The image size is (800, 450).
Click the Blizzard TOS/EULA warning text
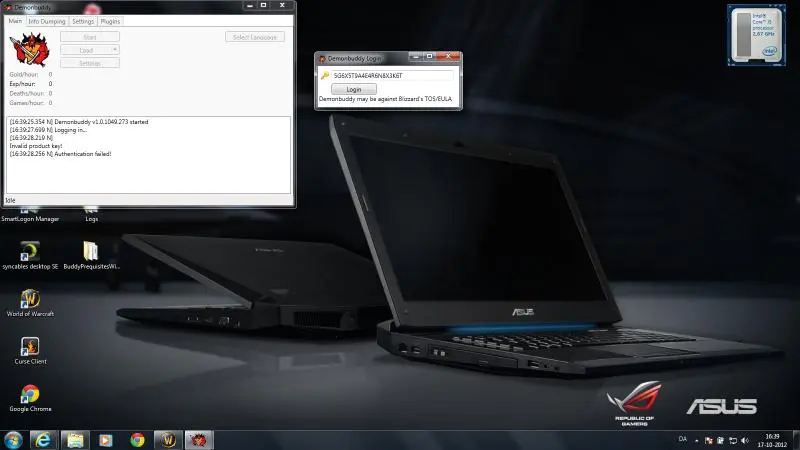pos(385,99)
